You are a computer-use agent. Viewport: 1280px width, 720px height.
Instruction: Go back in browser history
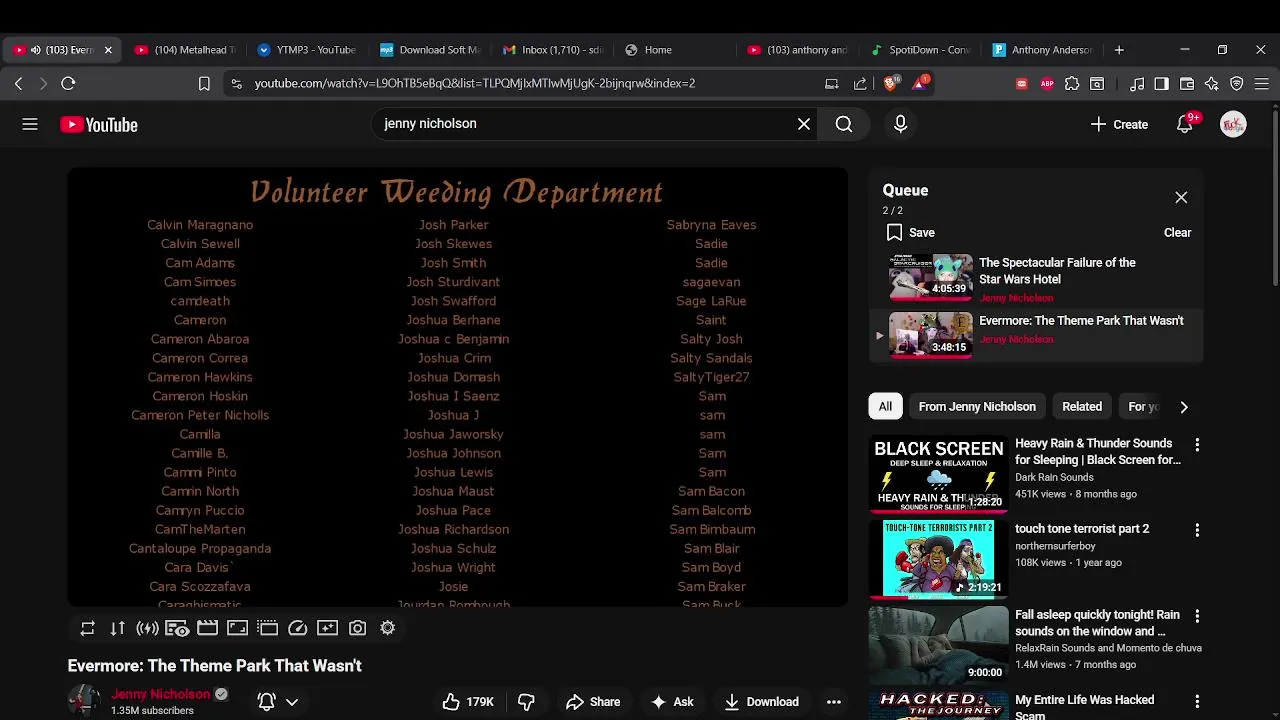click(x=18, y=84)
